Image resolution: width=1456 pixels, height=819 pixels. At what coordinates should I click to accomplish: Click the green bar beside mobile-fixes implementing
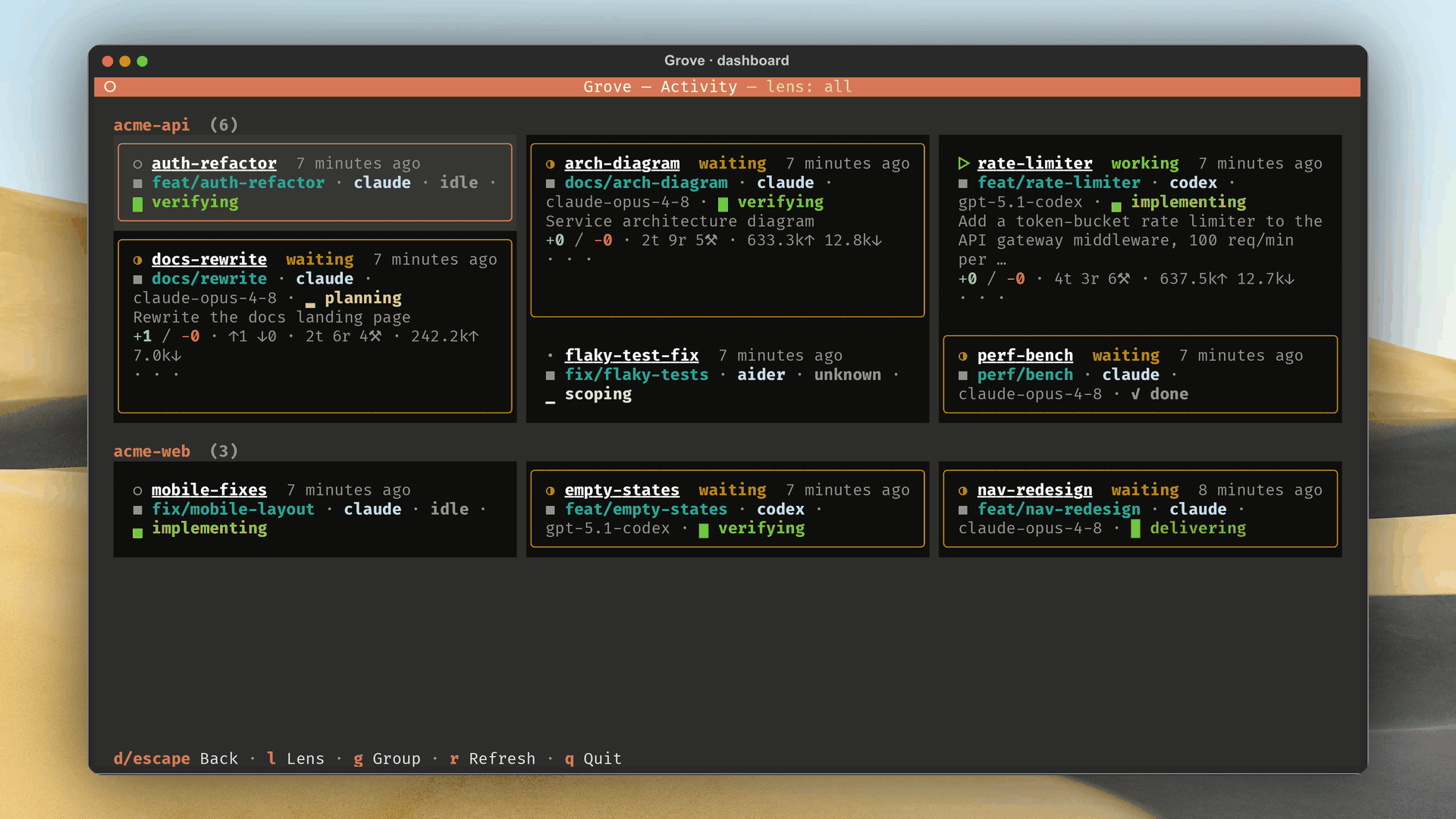click(137, 533)
